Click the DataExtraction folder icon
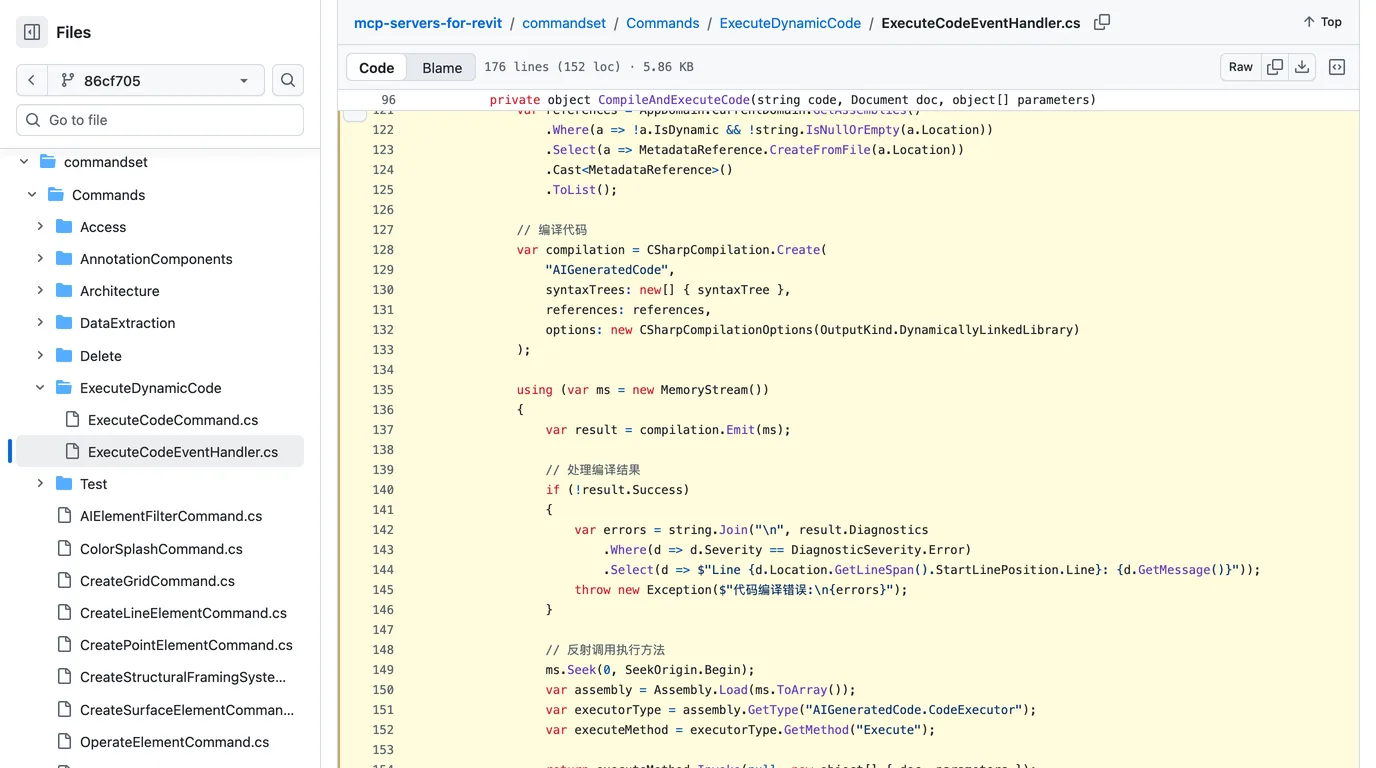1376x768 pixels. tap(64, 323)
